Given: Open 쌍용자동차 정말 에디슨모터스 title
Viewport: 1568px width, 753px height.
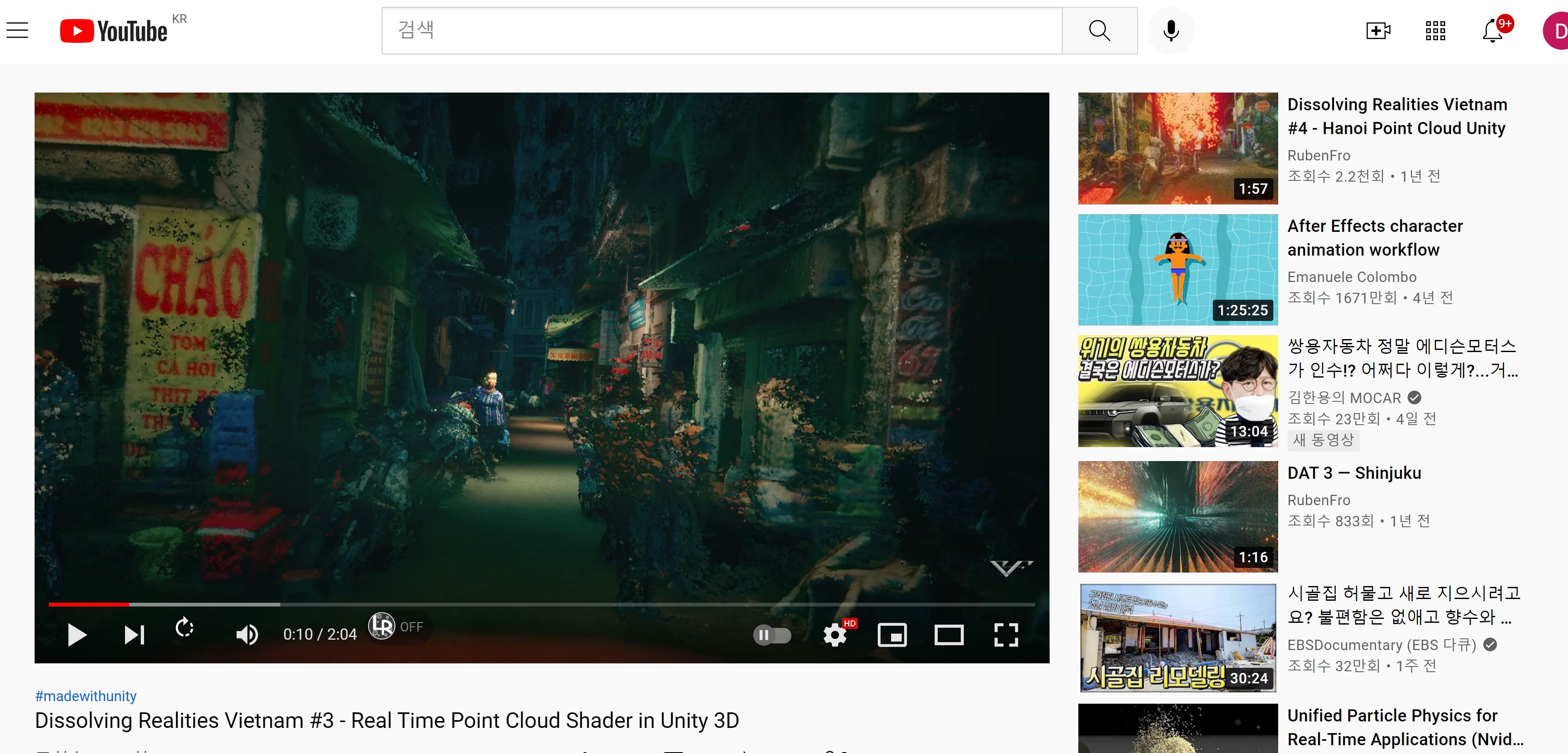Looking at the screenshot, I should click(1402, 358).
